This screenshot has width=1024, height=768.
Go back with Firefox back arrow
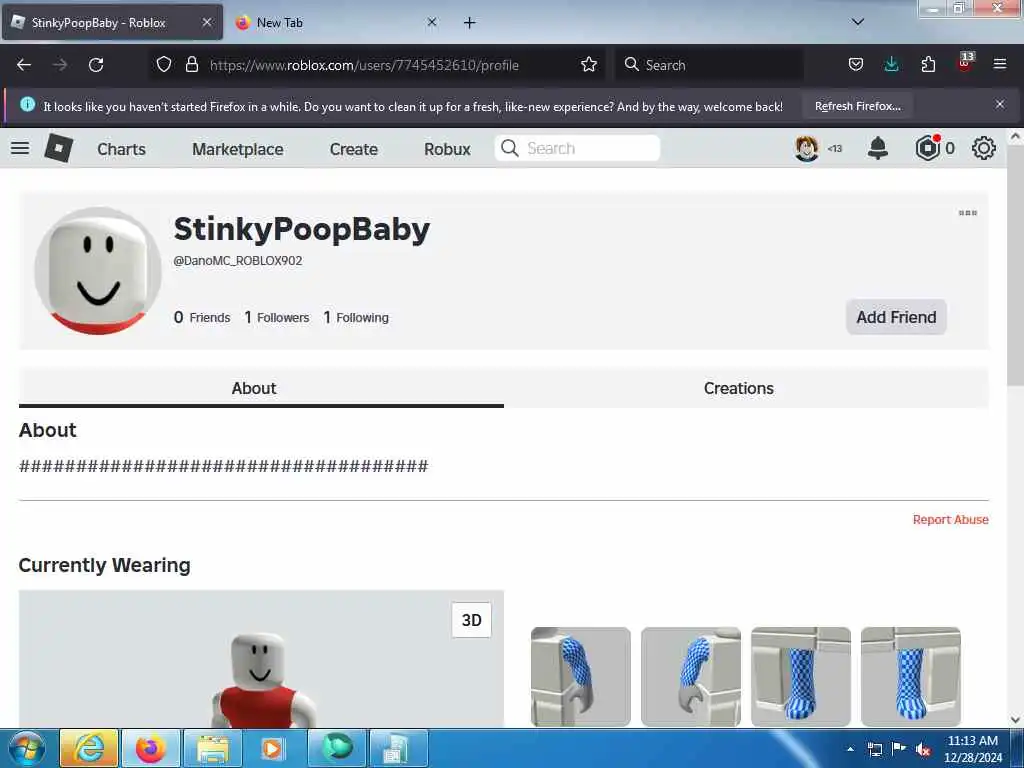coord(24,65)
